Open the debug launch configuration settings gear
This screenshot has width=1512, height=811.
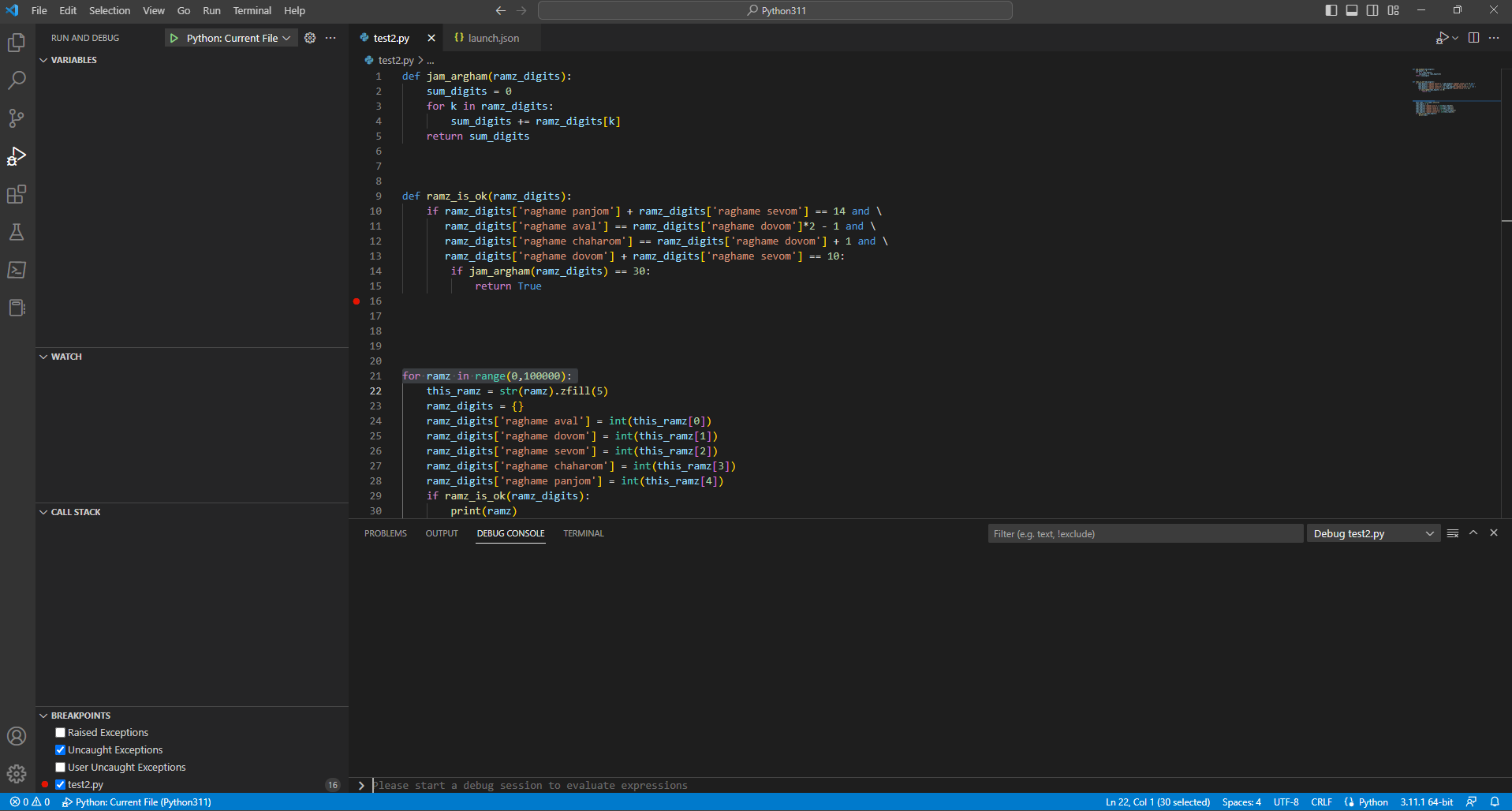pos(310,37)
